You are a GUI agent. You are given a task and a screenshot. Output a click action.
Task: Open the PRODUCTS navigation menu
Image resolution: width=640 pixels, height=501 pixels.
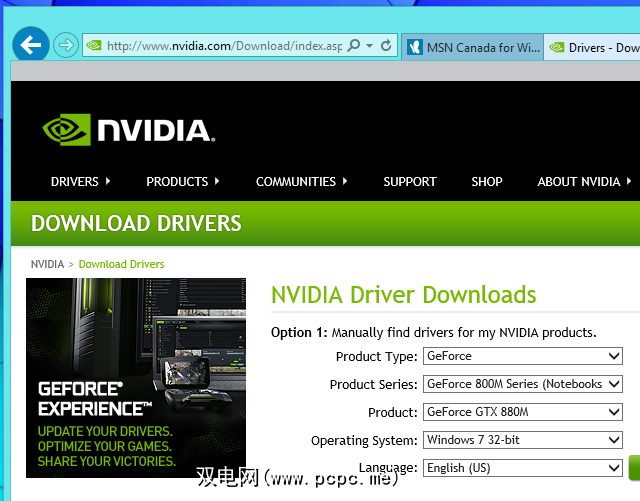tap(182, 181)
